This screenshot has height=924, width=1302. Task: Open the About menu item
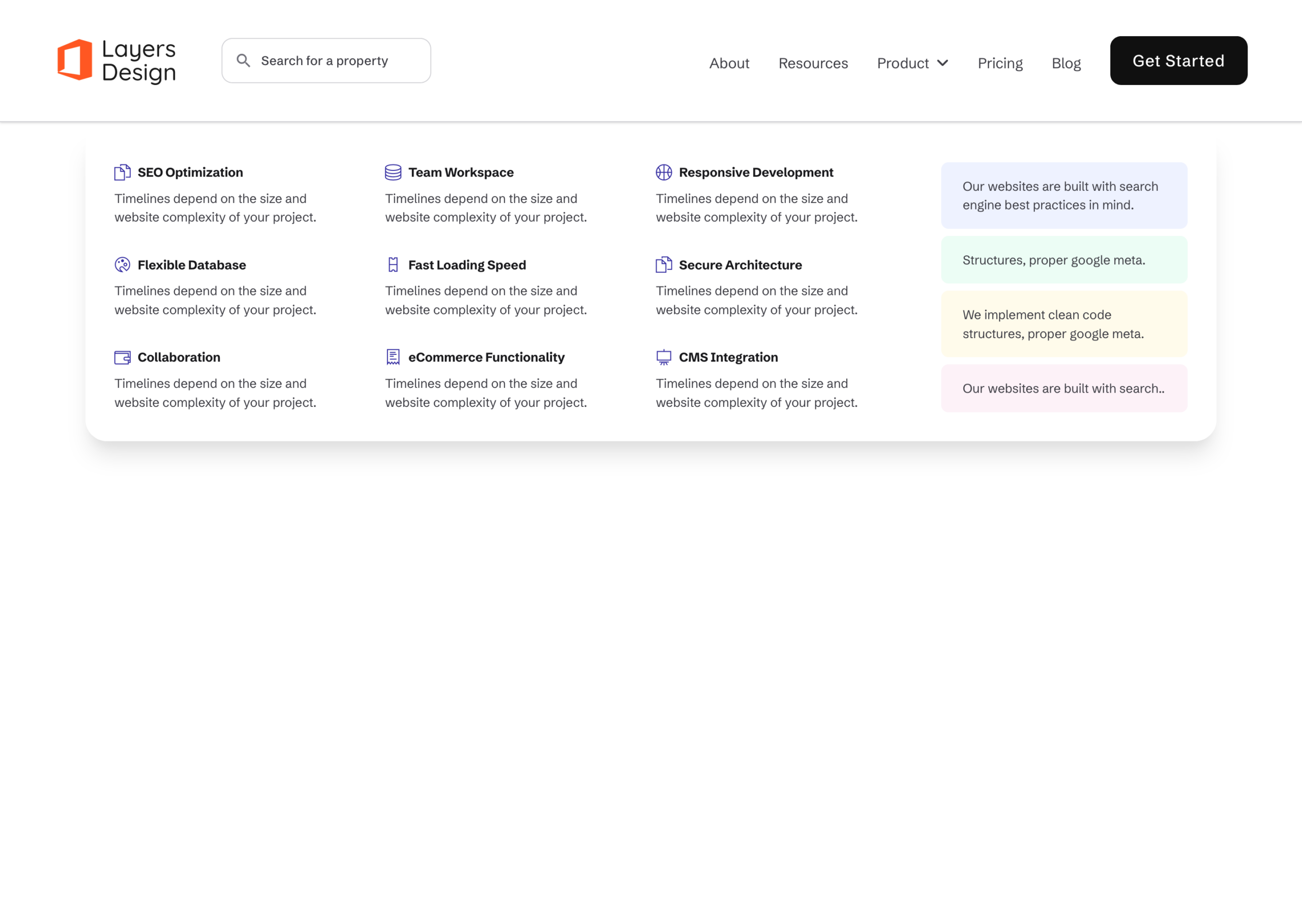pyautogui.click(x=729, y=63)
